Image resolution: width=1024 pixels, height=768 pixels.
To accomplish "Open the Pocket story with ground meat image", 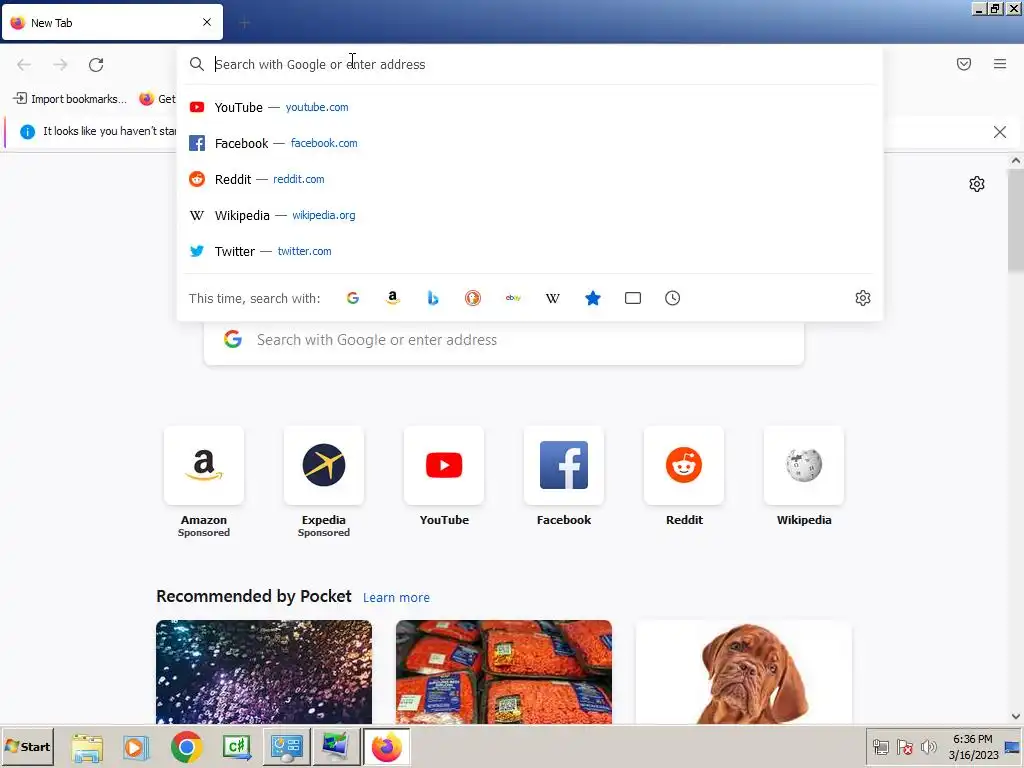I will (504, 672).
